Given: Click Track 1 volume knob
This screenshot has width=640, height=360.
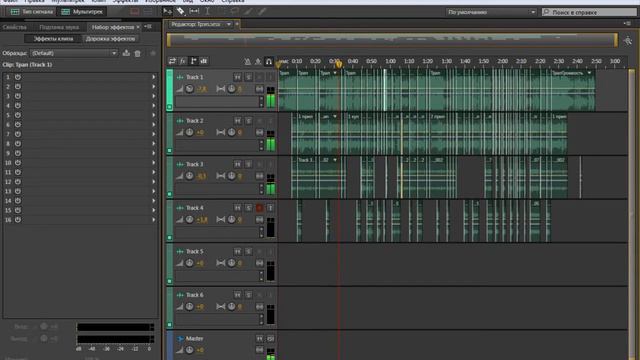Looking at the screenshot, I should coord(189,89).
